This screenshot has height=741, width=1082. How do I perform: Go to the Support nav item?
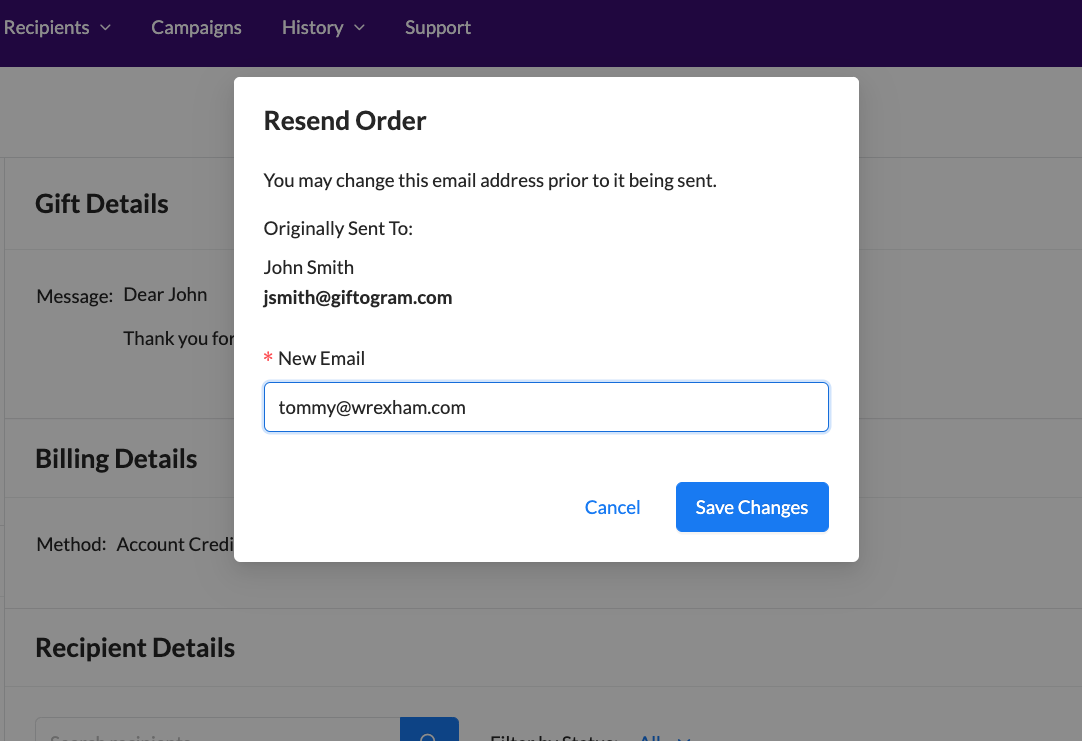click(437, 28)
